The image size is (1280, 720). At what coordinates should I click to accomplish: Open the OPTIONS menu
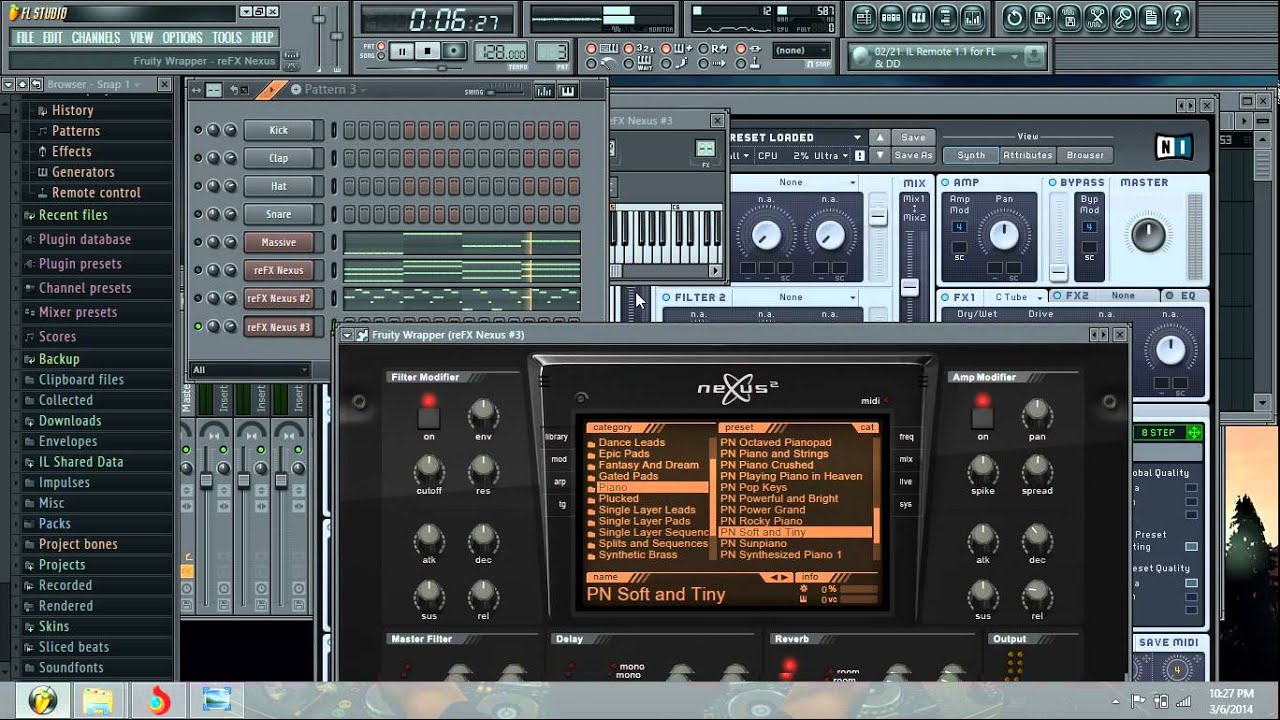pos(182,37)
